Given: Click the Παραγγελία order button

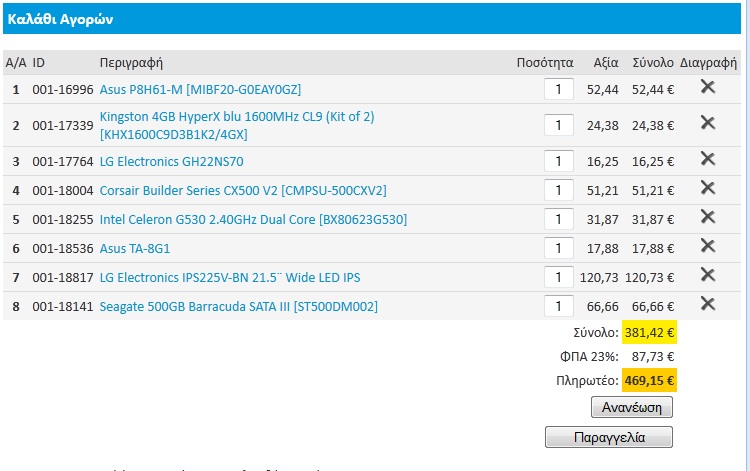Looking at the screenshot, I should pyautogui.click(x=609, y=437).
